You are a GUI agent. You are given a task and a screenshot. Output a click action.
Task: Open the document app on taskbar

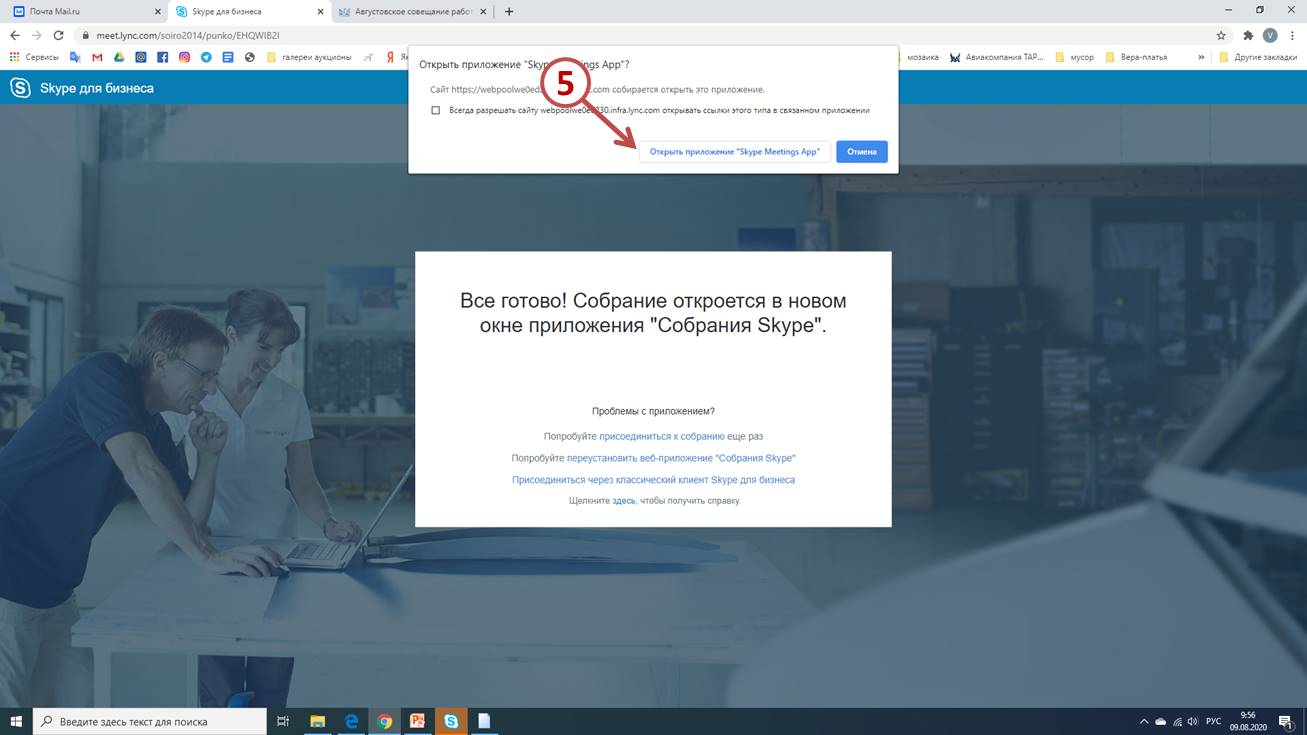[485, 721]
